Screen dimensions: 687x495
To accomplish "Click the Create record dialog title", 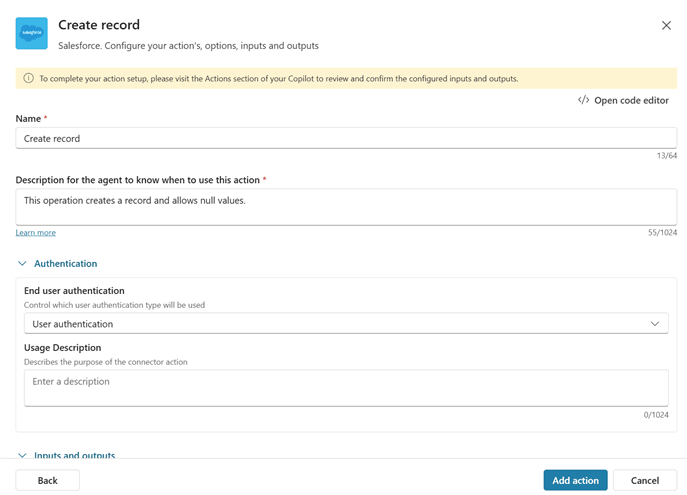I will click(x=99, y=25).
